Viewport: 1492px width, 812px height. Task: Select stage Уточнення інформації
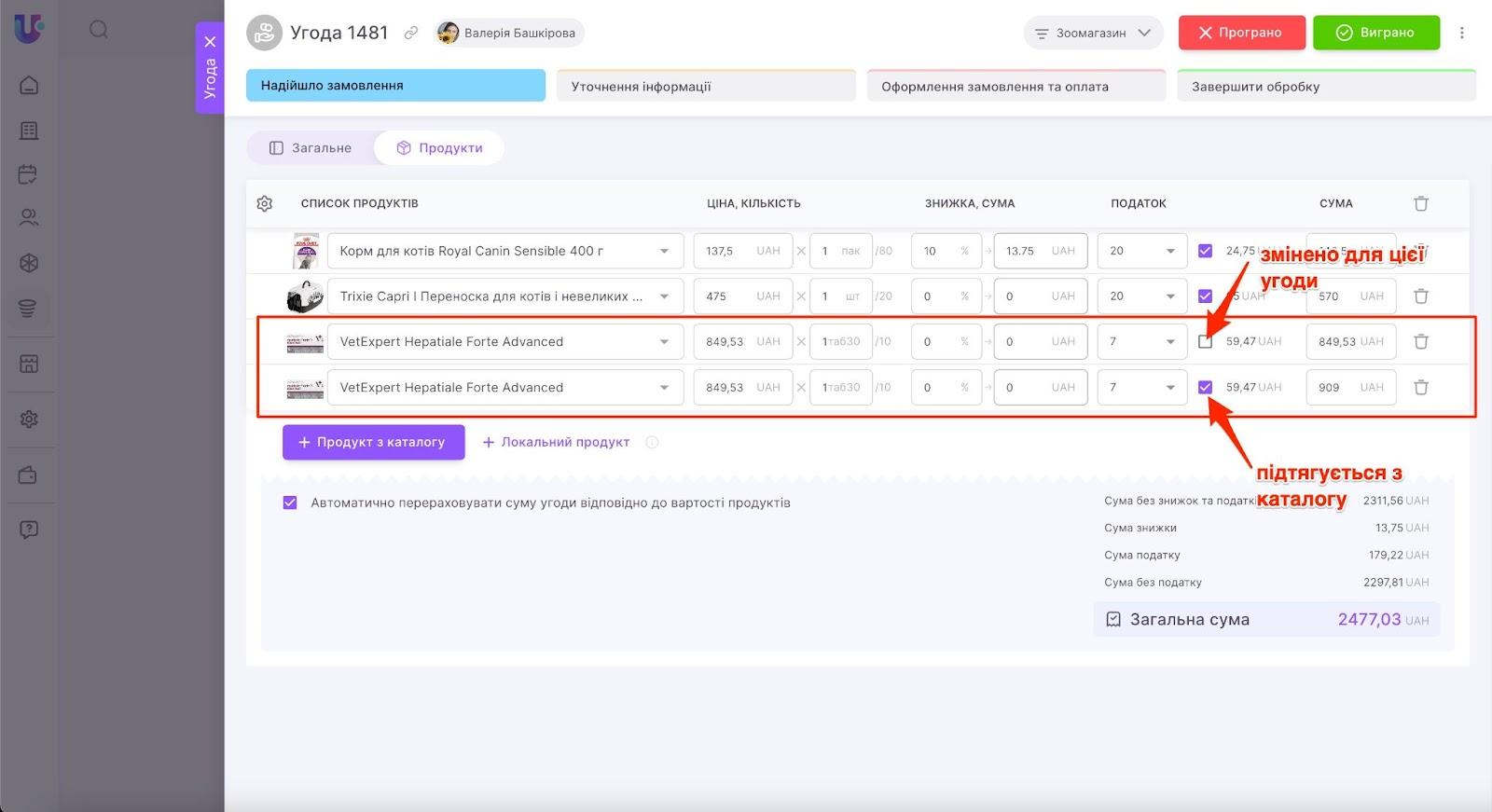pos(706,86)
